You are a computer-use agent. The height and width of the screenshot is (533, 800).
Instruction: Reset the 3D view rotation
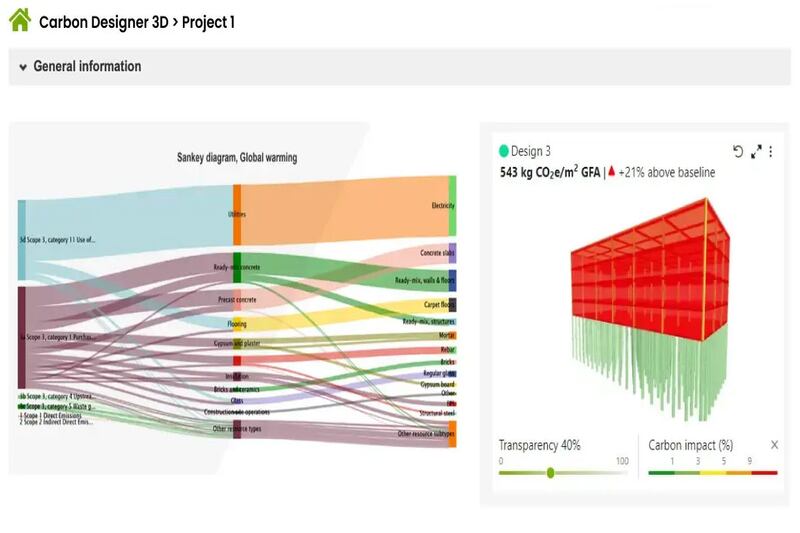point(738,152)
